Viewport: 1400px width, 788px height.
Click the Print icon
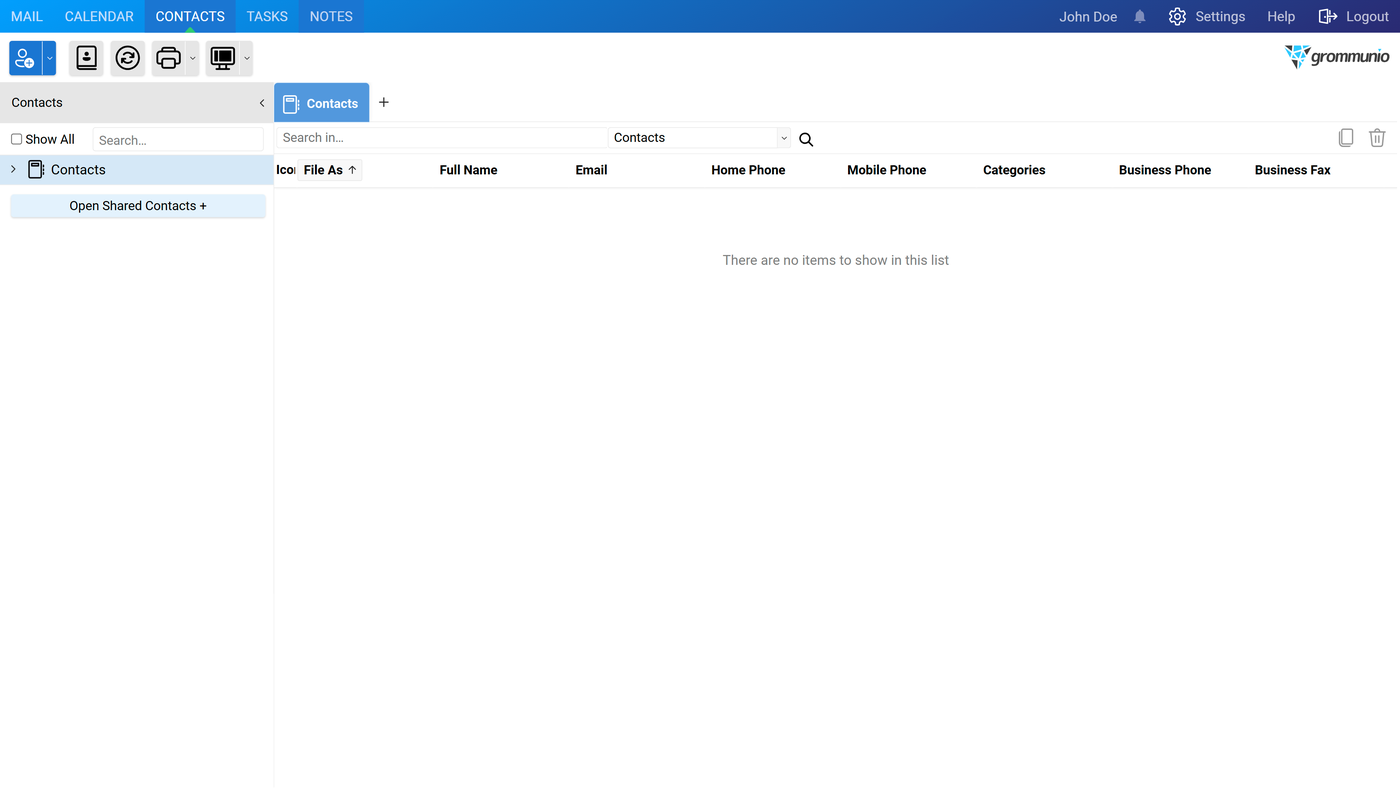[169, 59]
